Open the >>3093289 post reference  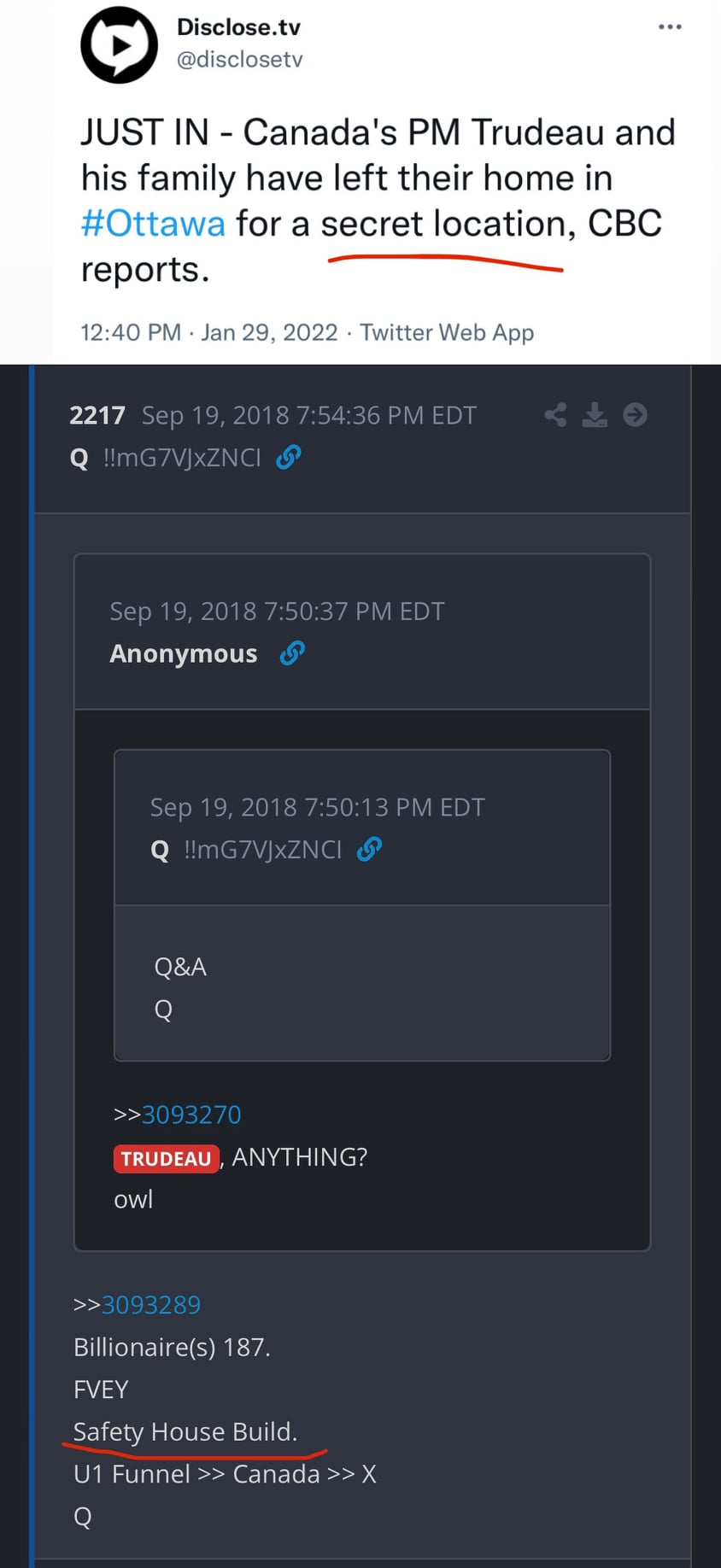(150, 1305)
